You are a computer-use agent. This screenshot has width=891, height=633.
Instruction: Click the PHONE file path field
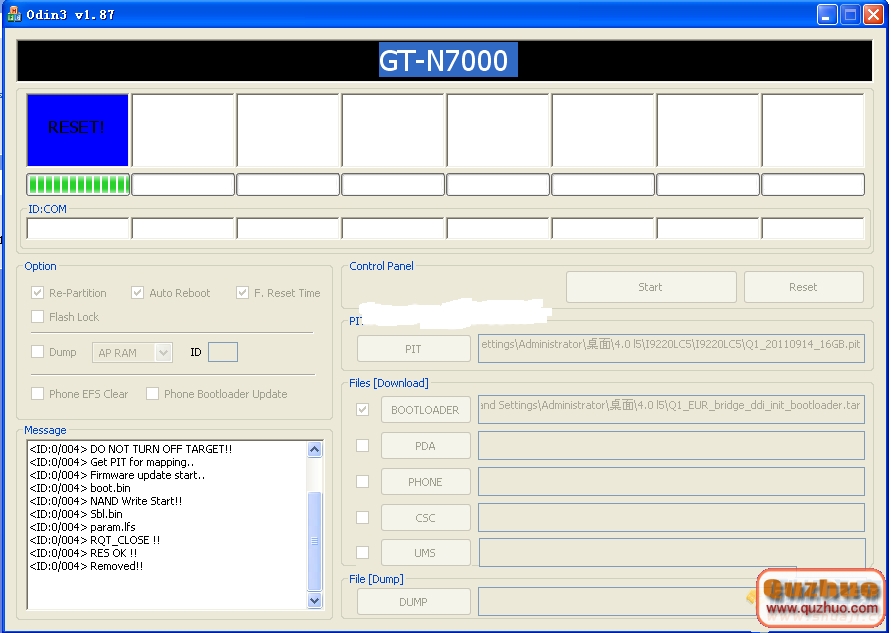[x=671, y=481]
